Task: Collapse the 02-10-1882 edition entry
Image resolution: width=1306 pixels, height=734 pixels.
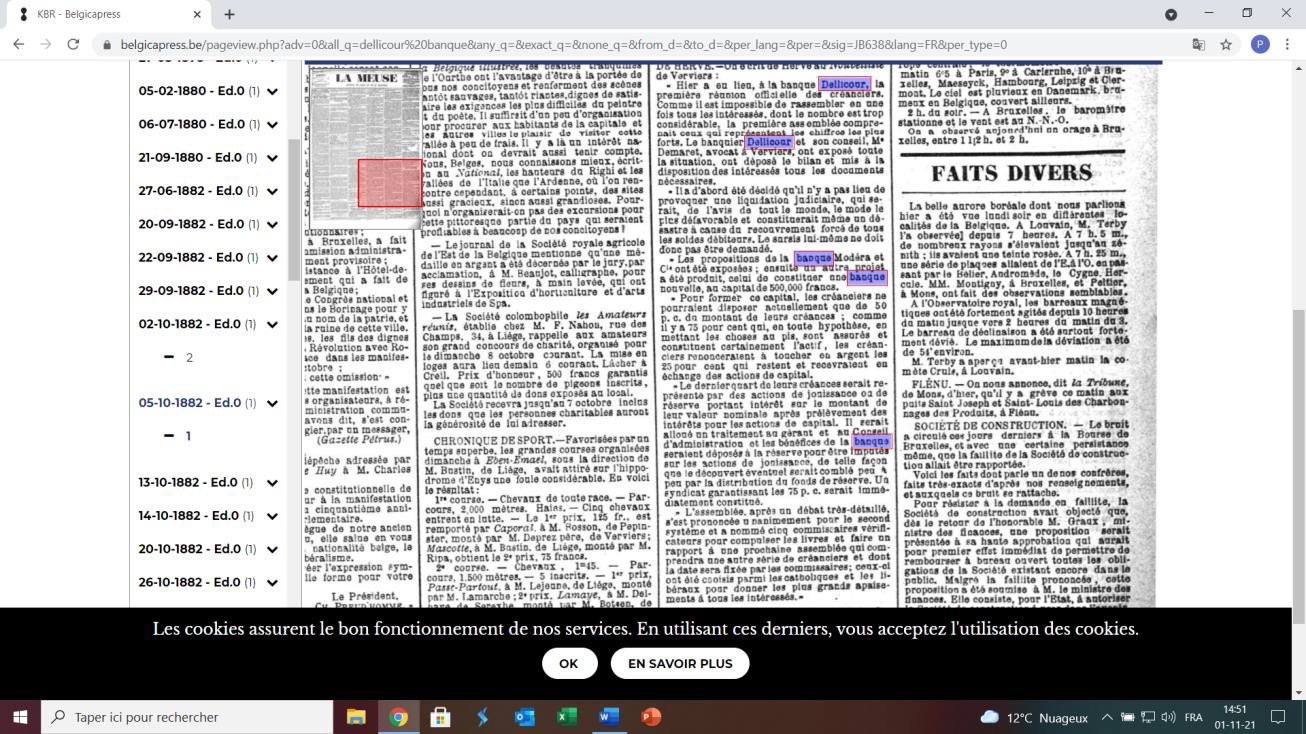Action: coord(272,325)
